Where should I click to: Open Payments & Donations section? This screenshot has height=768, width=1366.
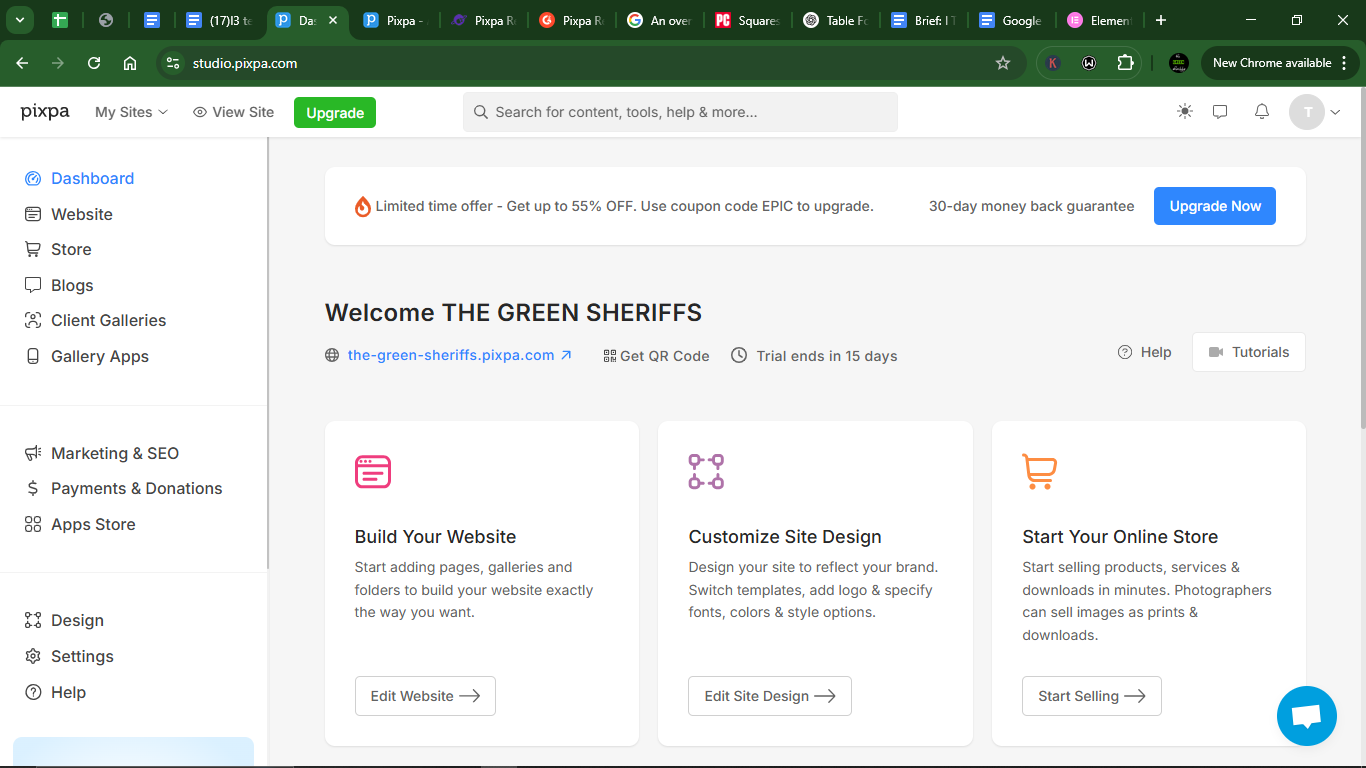(123, 488)
